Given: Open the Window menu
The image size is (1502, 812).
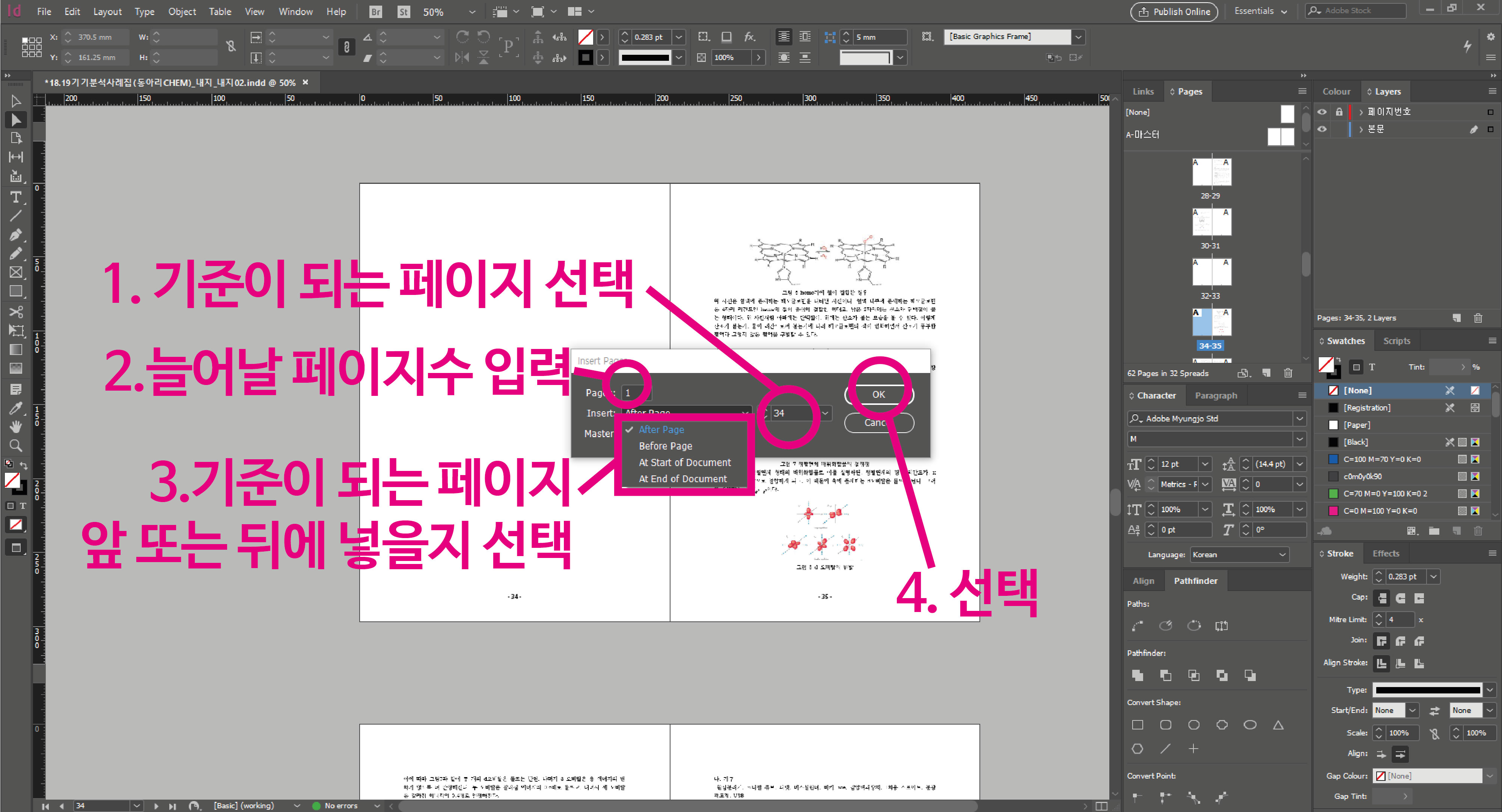Looking at the screenshot, I should [x=295, y=12].
